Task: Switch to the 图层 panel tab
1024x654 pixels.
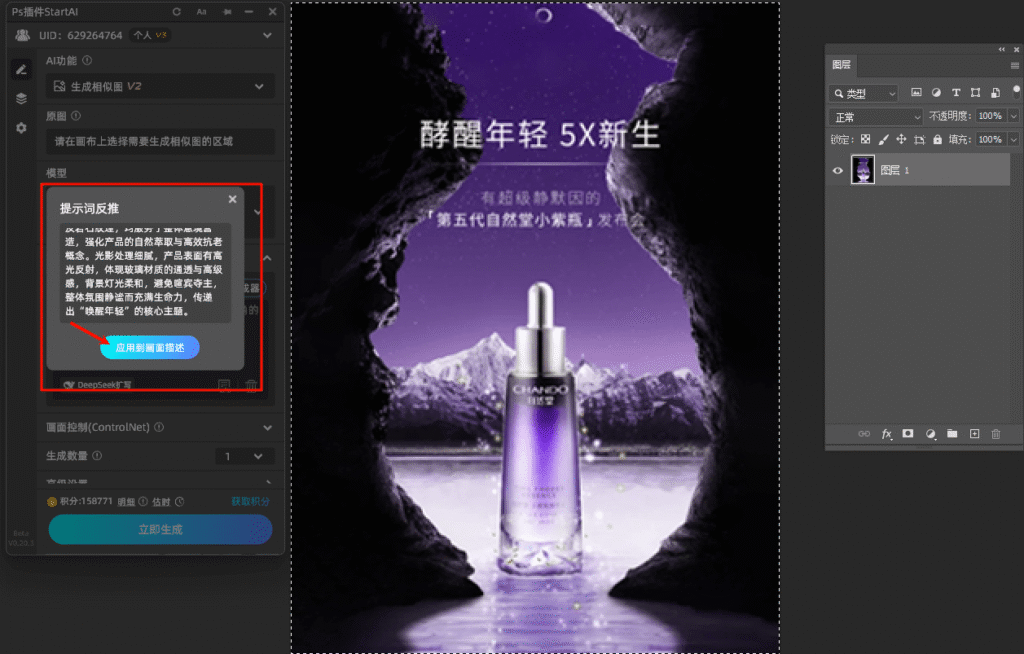Action: tap(841, 65)
